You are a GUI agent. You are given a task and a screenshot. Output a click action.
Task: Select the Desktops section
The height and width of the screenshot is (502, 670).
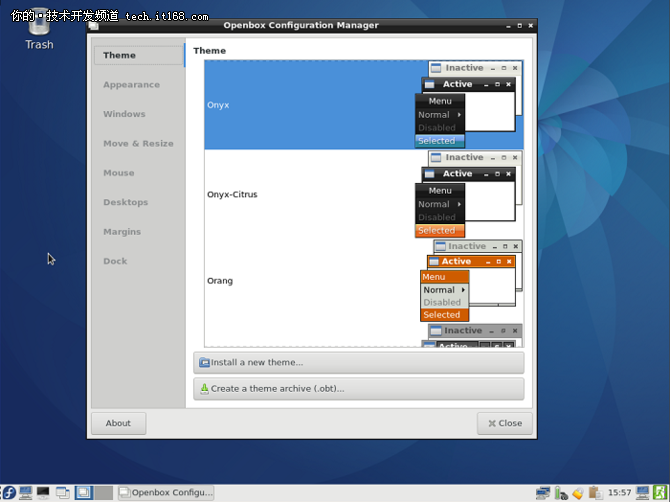[x=125, y=203]
